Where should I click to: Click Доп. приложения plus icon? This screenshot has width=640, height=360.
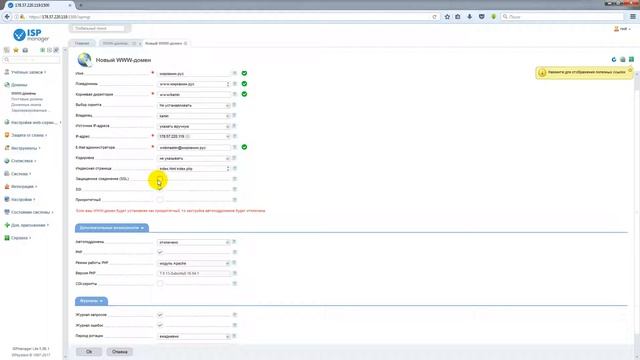tap(7, 225)
